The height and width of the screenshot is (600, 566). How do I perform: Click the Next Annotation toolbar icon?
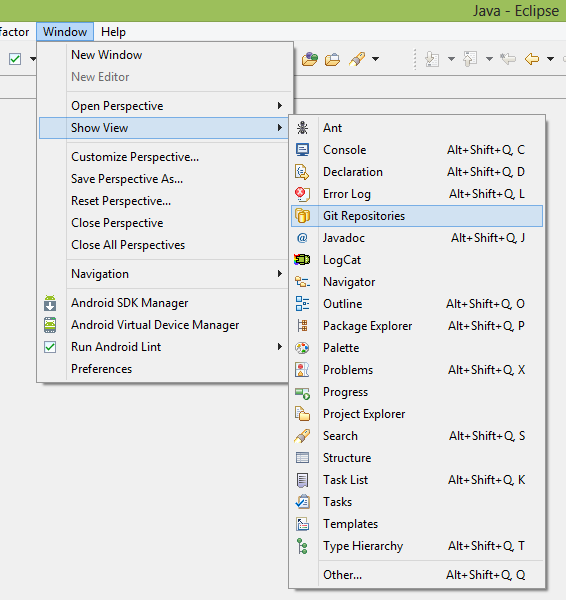[432, 59]
